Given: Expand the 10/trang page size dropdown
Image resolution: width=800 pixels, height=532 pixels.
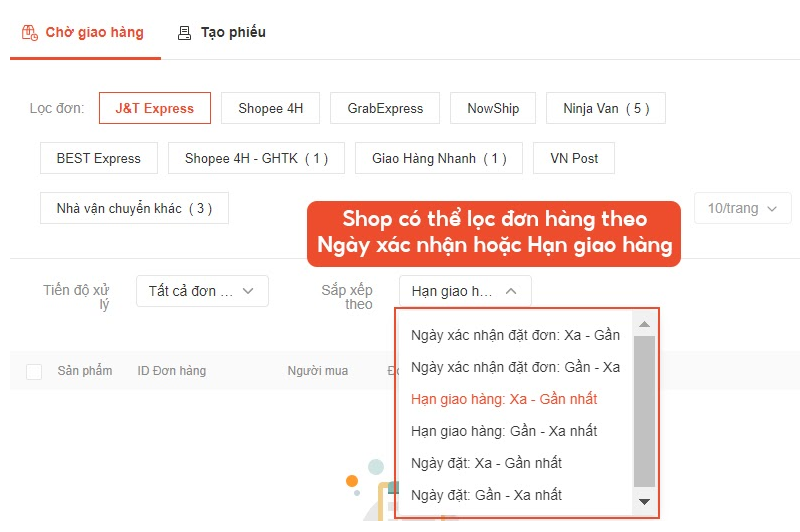Looking at the screenshot, I should tap(742, 208).
